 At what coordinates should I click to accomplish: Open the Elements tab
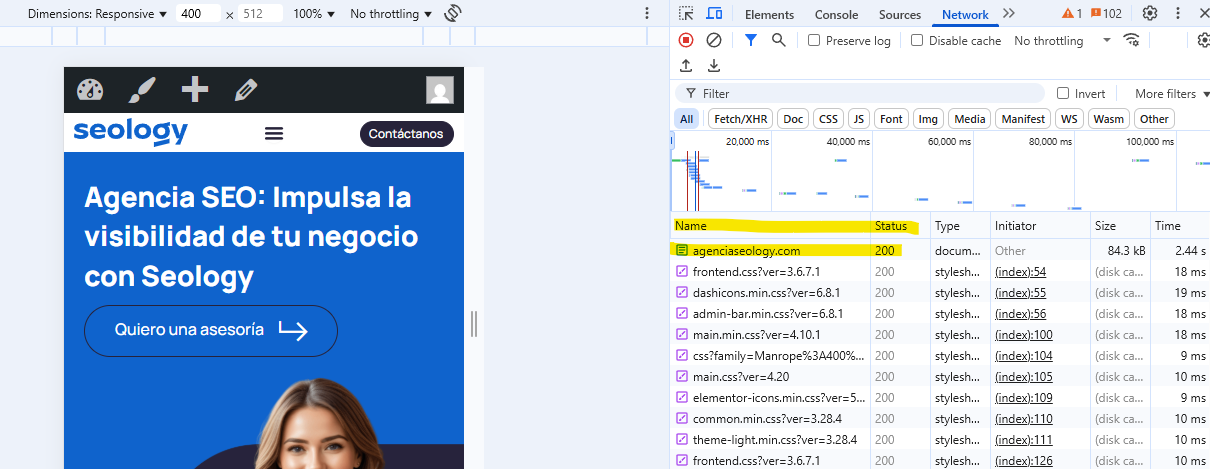(769, 14)
